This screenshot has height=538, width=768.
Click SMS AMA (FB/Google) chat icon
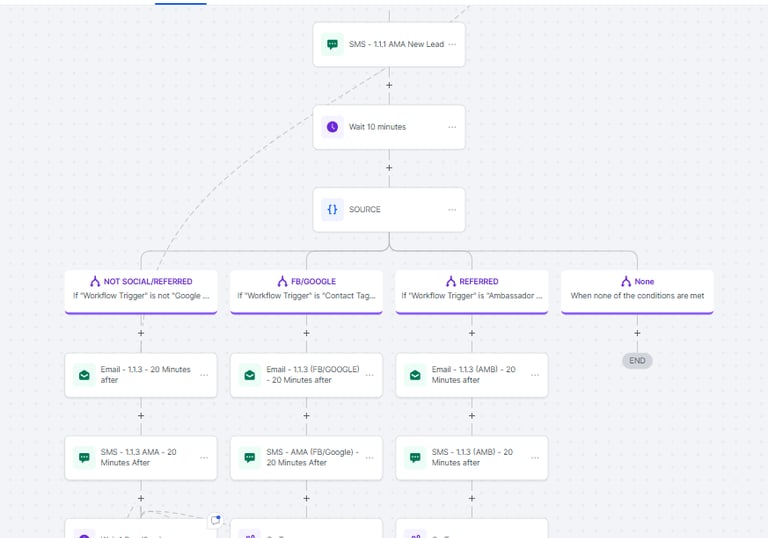tap(250, 458)
